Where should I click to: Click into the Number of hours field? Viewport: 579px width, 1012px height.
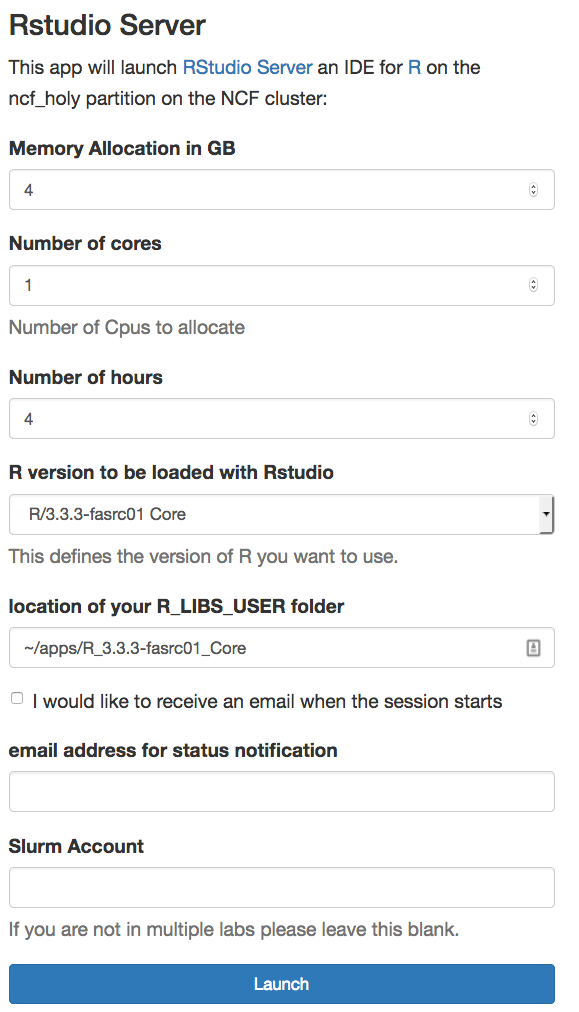pos(281,419)
